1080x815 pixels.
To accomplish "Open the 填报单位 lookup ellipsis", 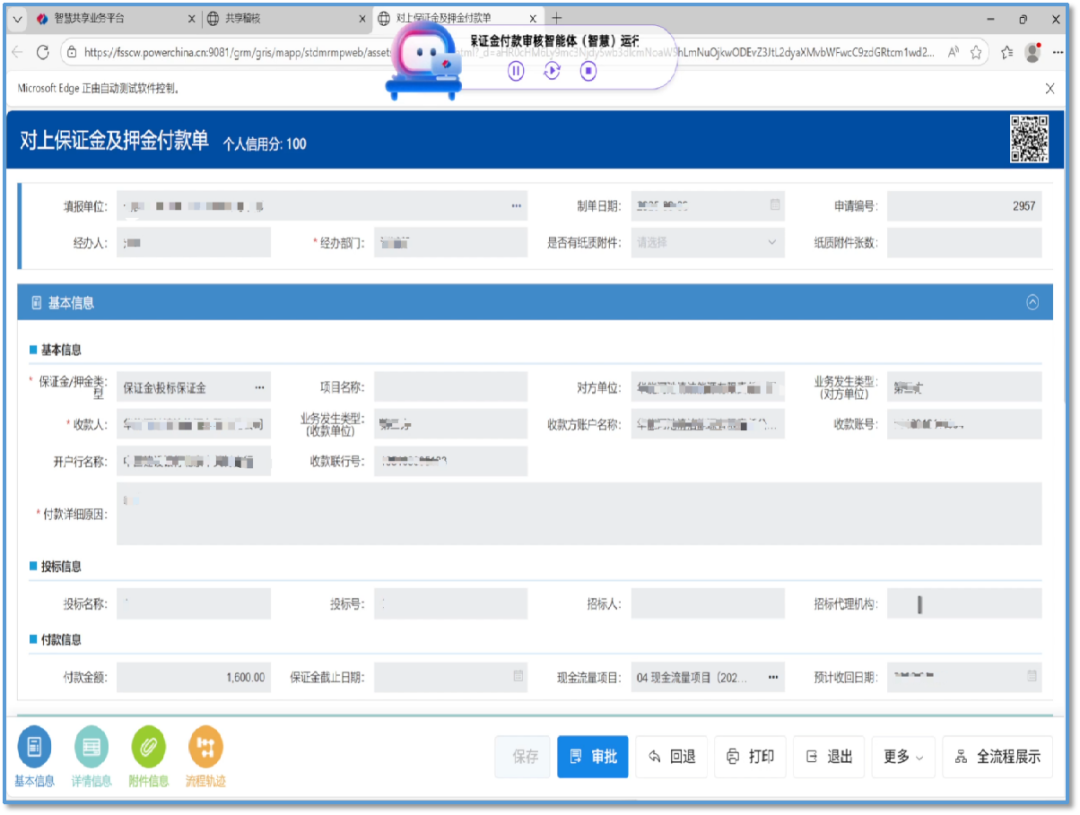I will [516, 206].
